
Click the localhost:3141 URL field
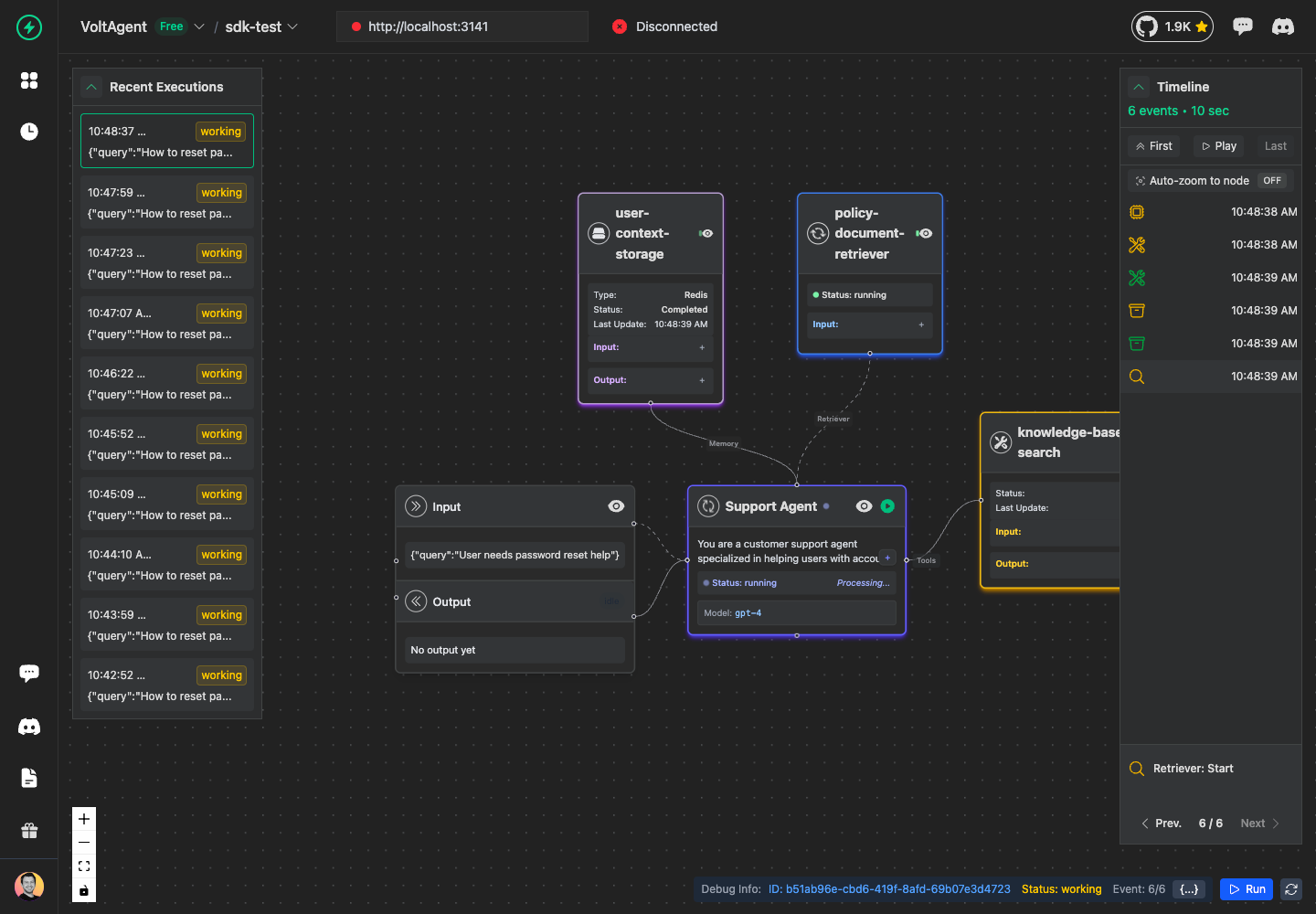(462, 27)
